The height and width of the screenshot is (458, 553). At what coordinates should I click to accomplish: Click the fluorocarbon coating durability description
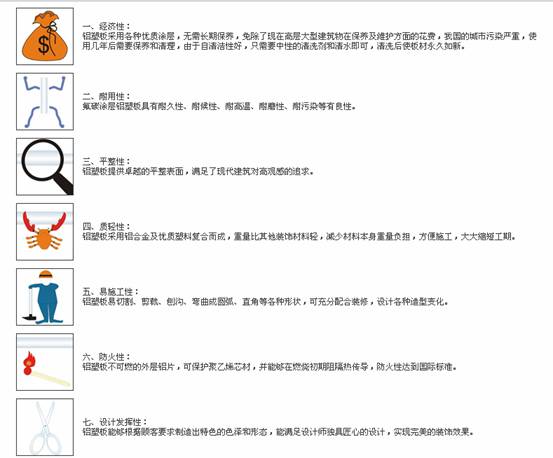[219, 106]
